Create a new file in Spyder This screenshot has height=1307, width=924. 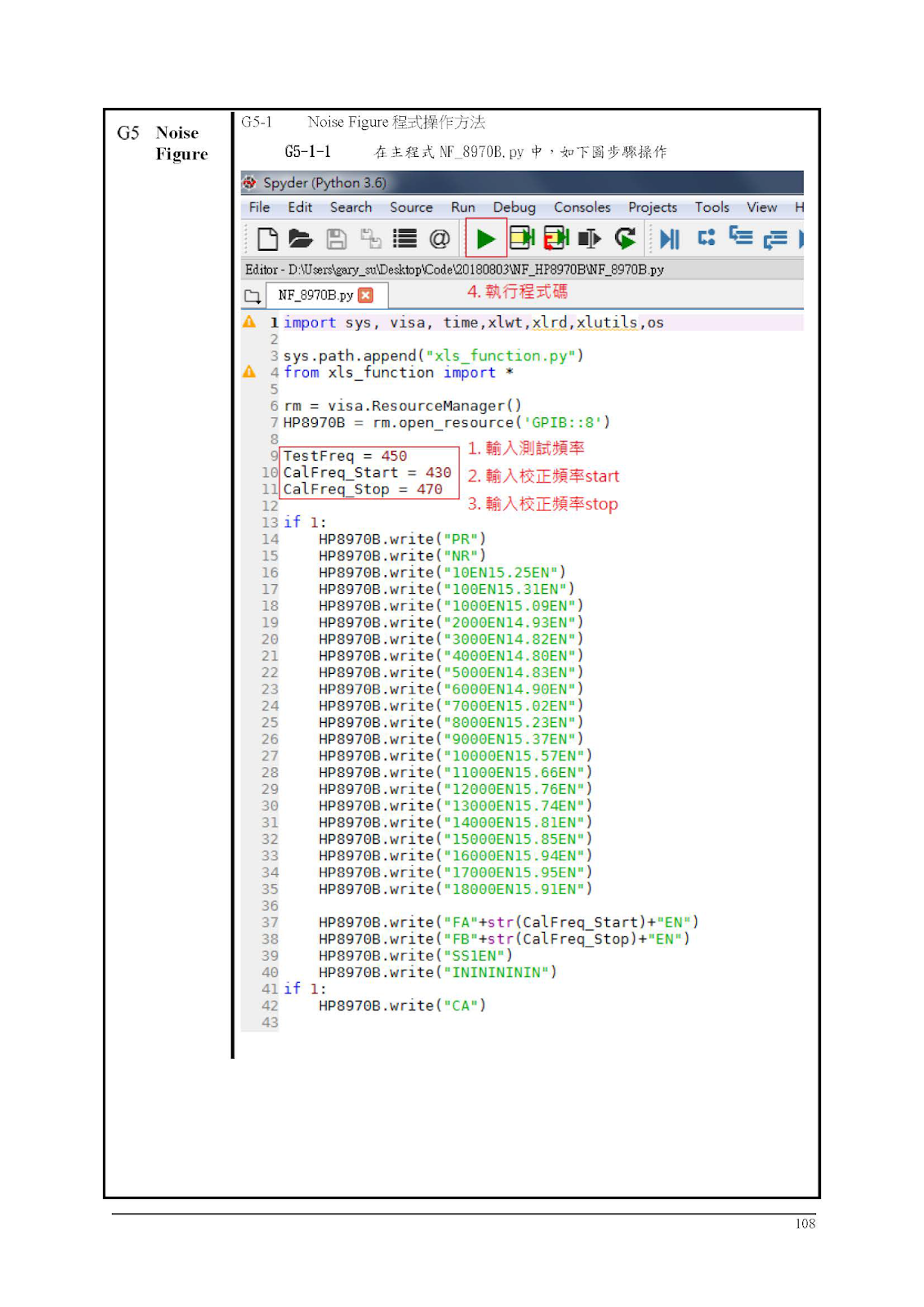267,239
